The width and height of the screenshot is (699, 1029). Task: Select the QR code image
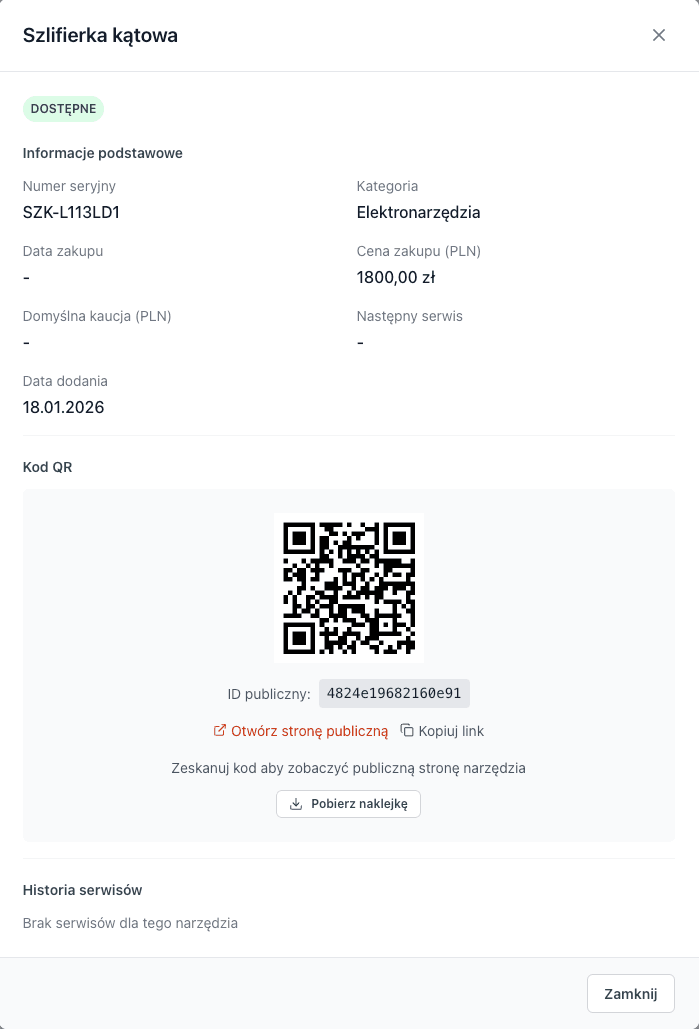(348, 587)
